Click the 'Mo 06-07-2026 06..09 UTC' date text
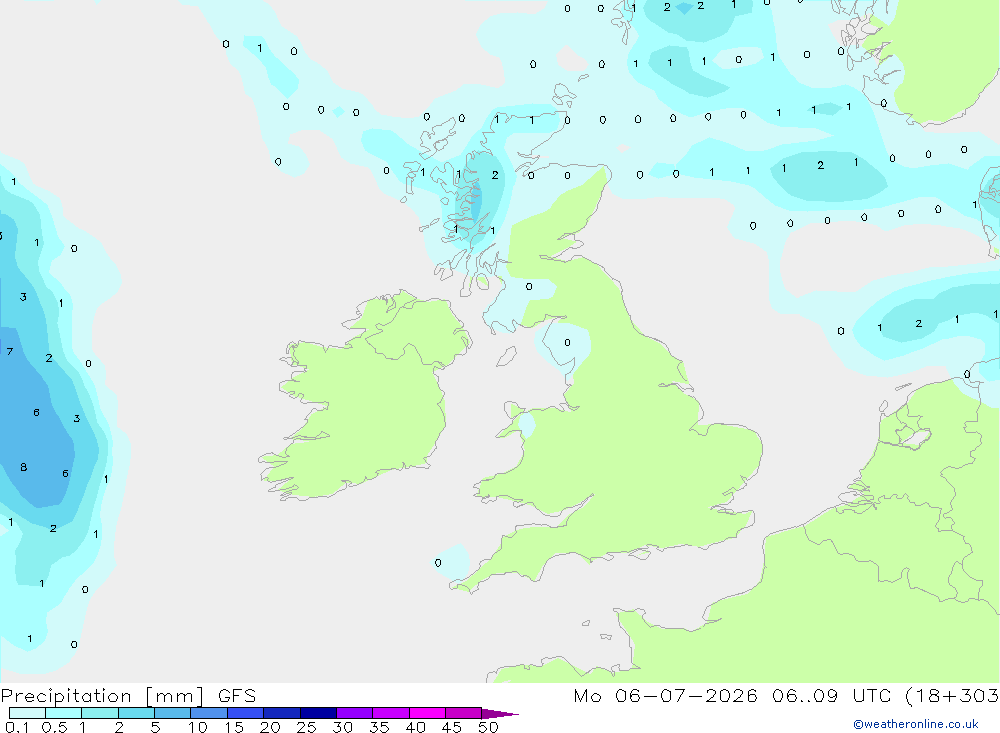 tap(732, 695)
